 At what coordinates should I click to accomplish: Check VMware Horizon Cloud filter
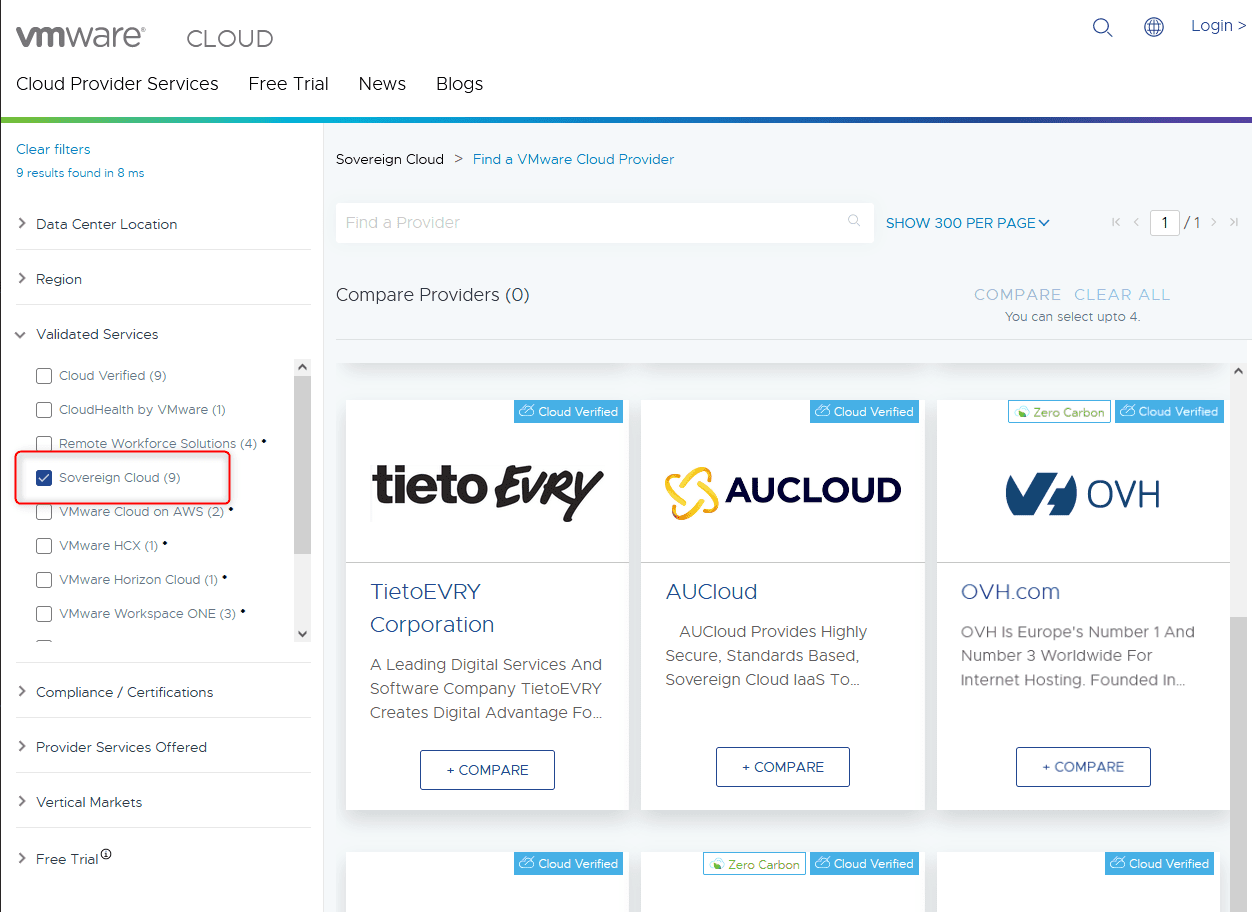click(x=44, y=580)
